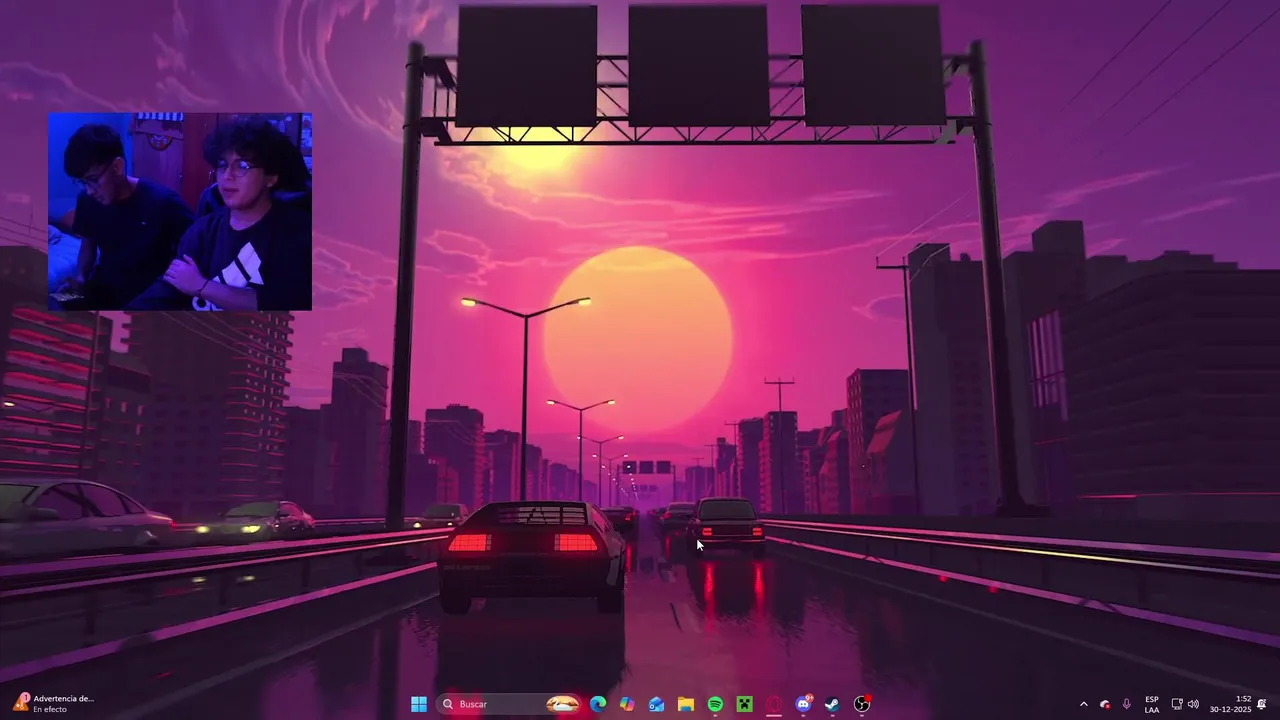Click the Buscar taskbar search box

511,704
